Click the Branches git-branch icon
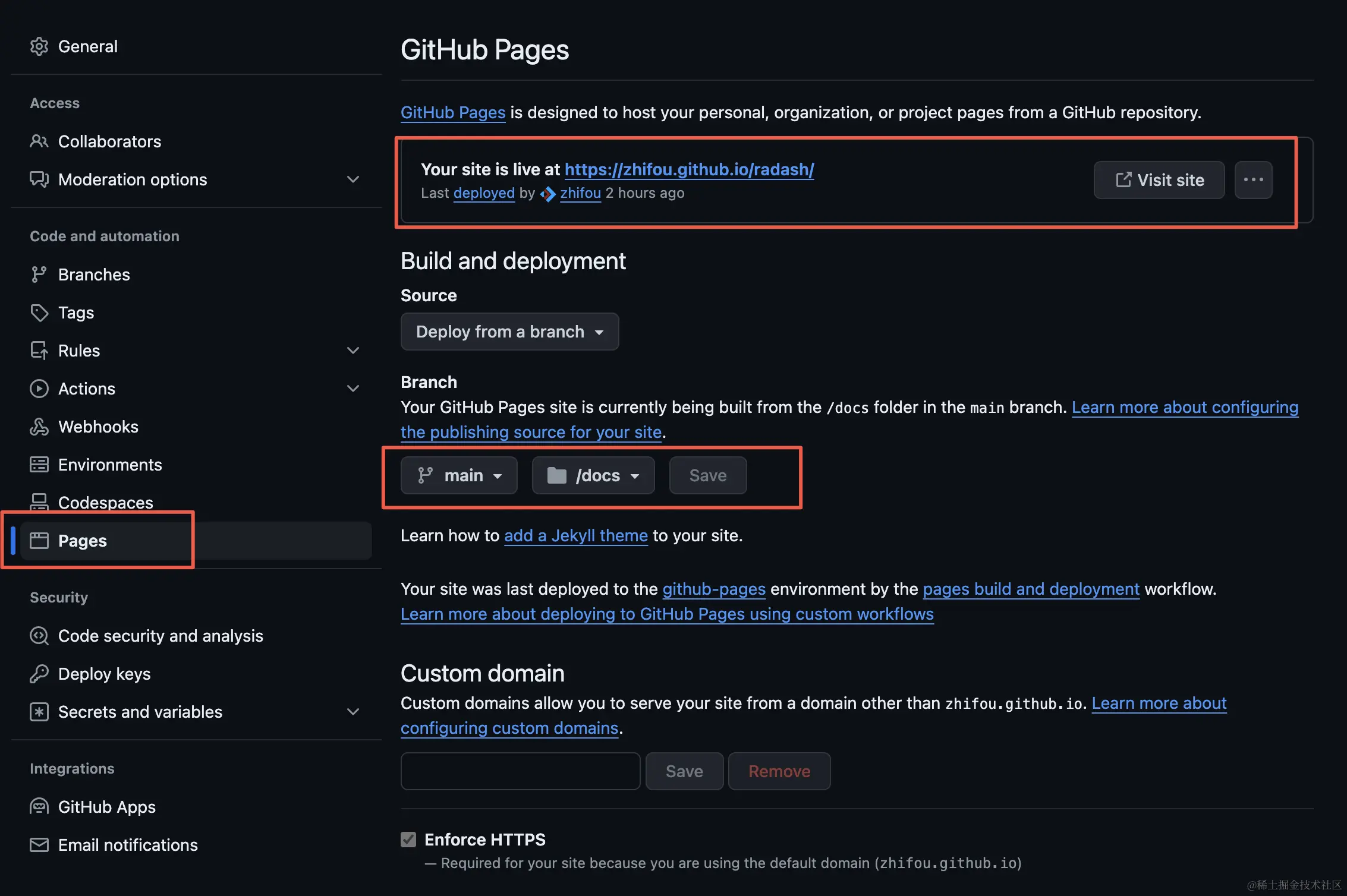The width and height of the screenshot is (1347, 896). [x=39, y=275]
